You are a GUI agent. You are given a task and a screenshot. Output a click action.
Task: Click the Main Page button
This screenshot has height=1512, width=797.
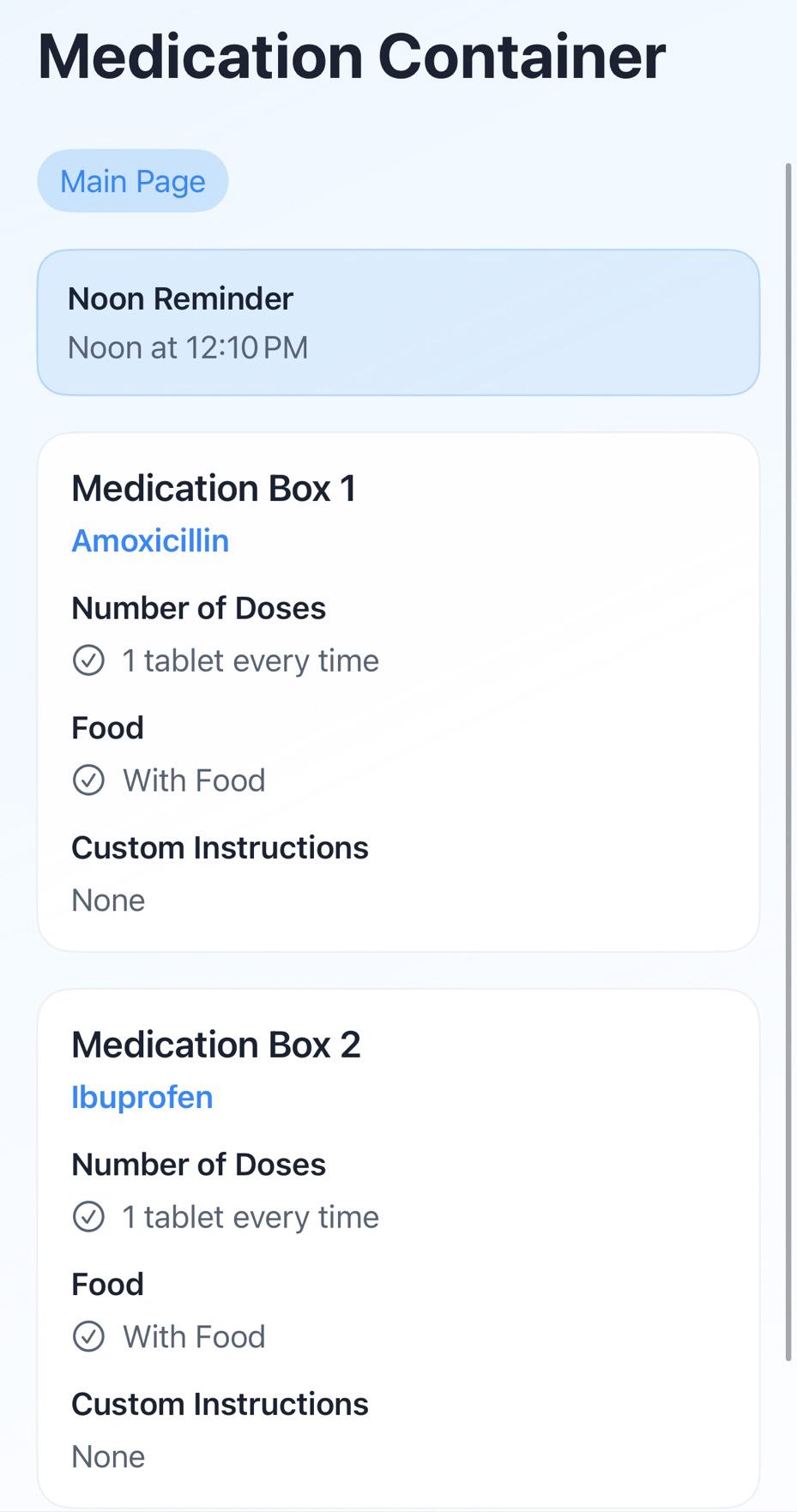point(133,181)
